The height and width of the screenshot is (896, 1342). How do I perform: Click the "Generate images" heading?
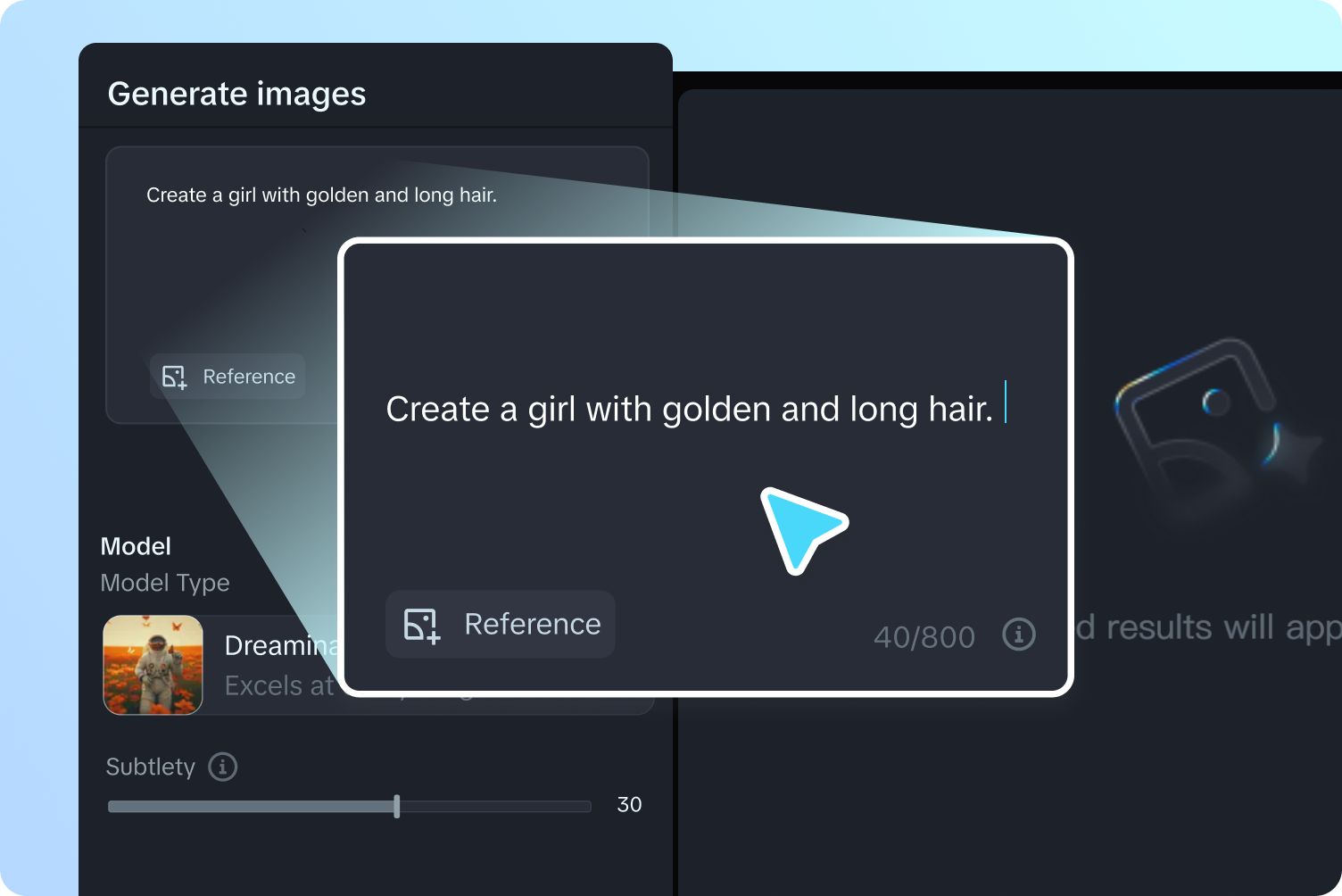click(236, 94)
